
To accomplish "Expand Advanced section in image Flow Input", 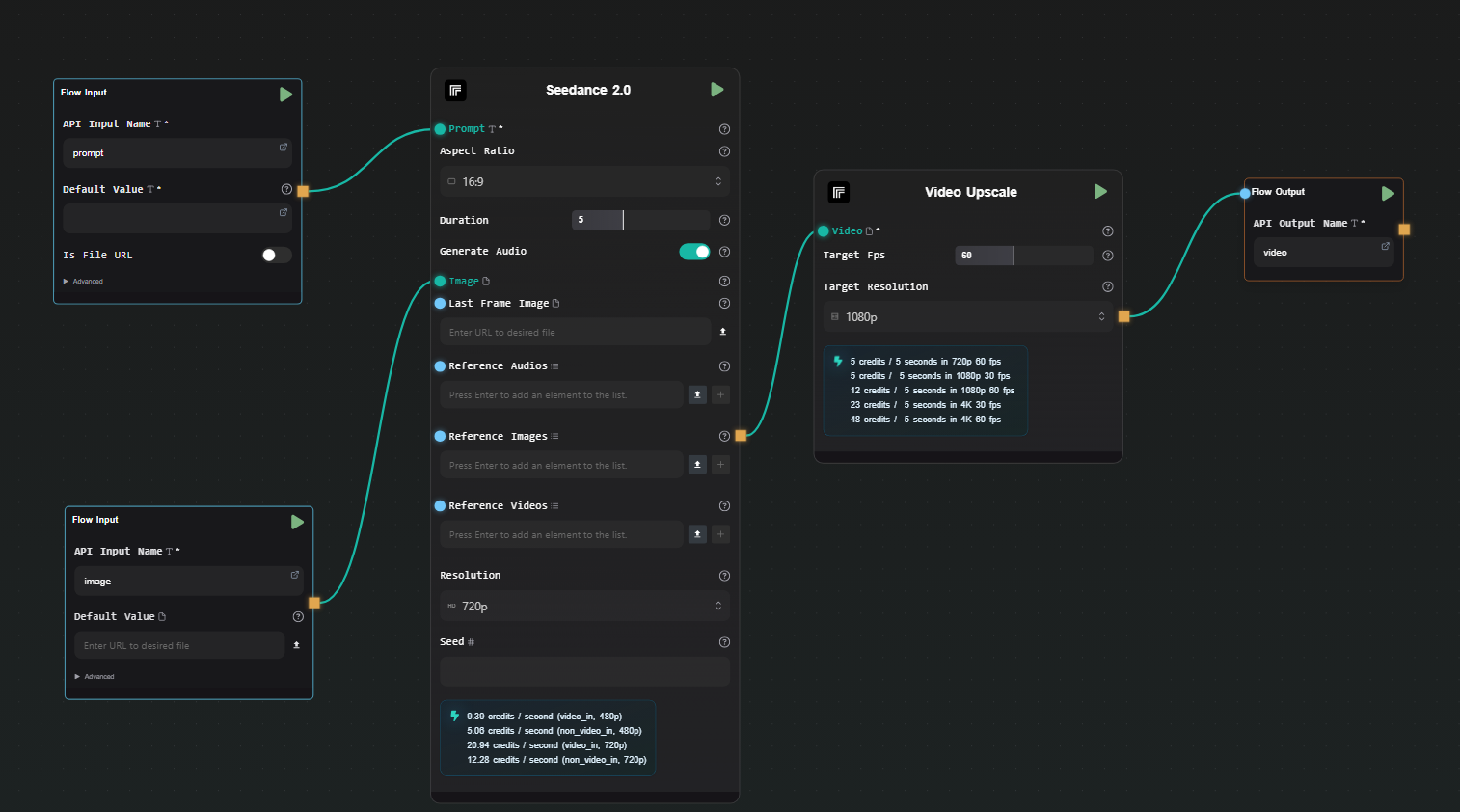I will [95, 677].
